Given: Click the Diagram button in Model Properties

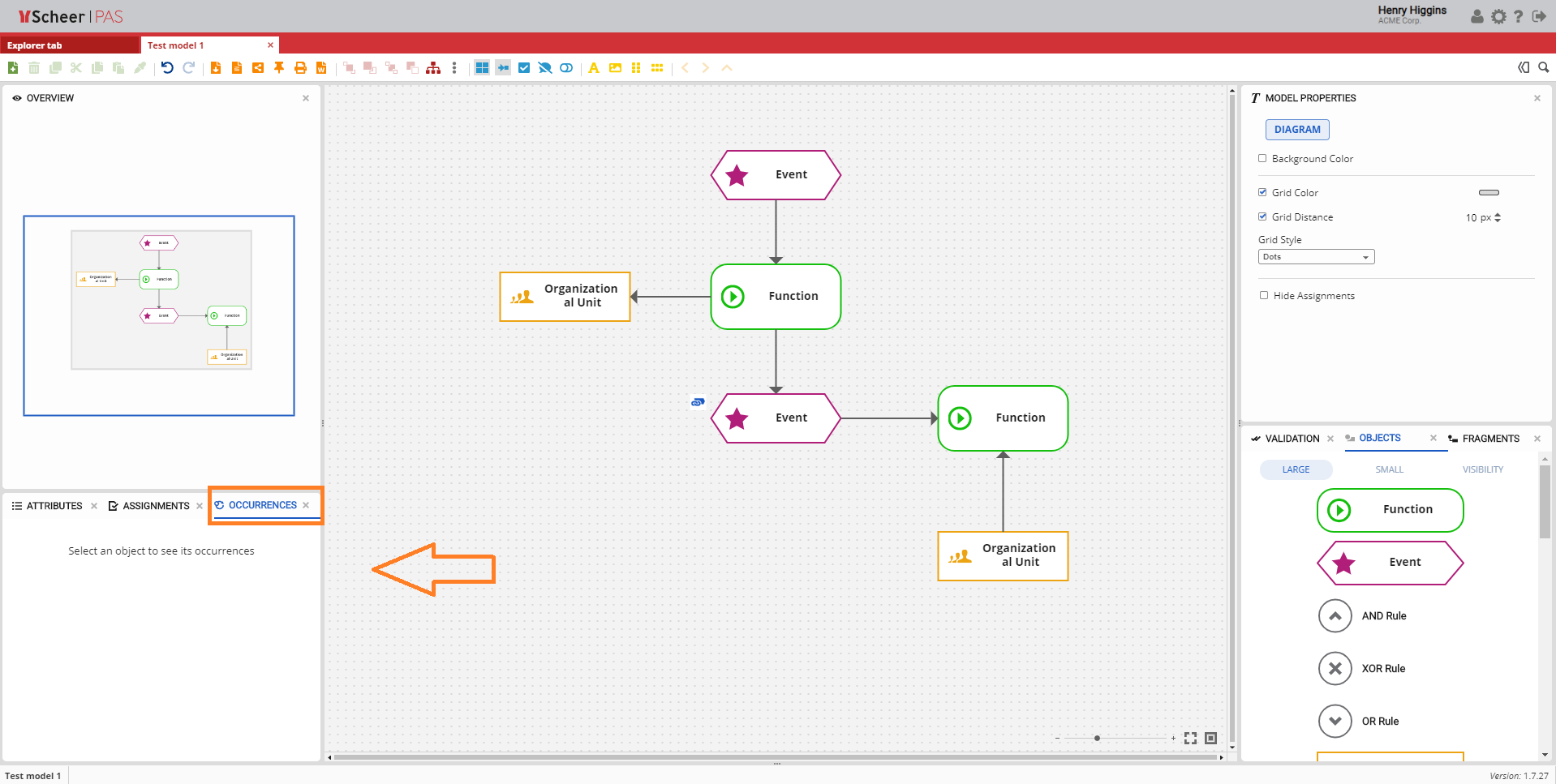Looking at the screenshot, I should [1296, 130].
